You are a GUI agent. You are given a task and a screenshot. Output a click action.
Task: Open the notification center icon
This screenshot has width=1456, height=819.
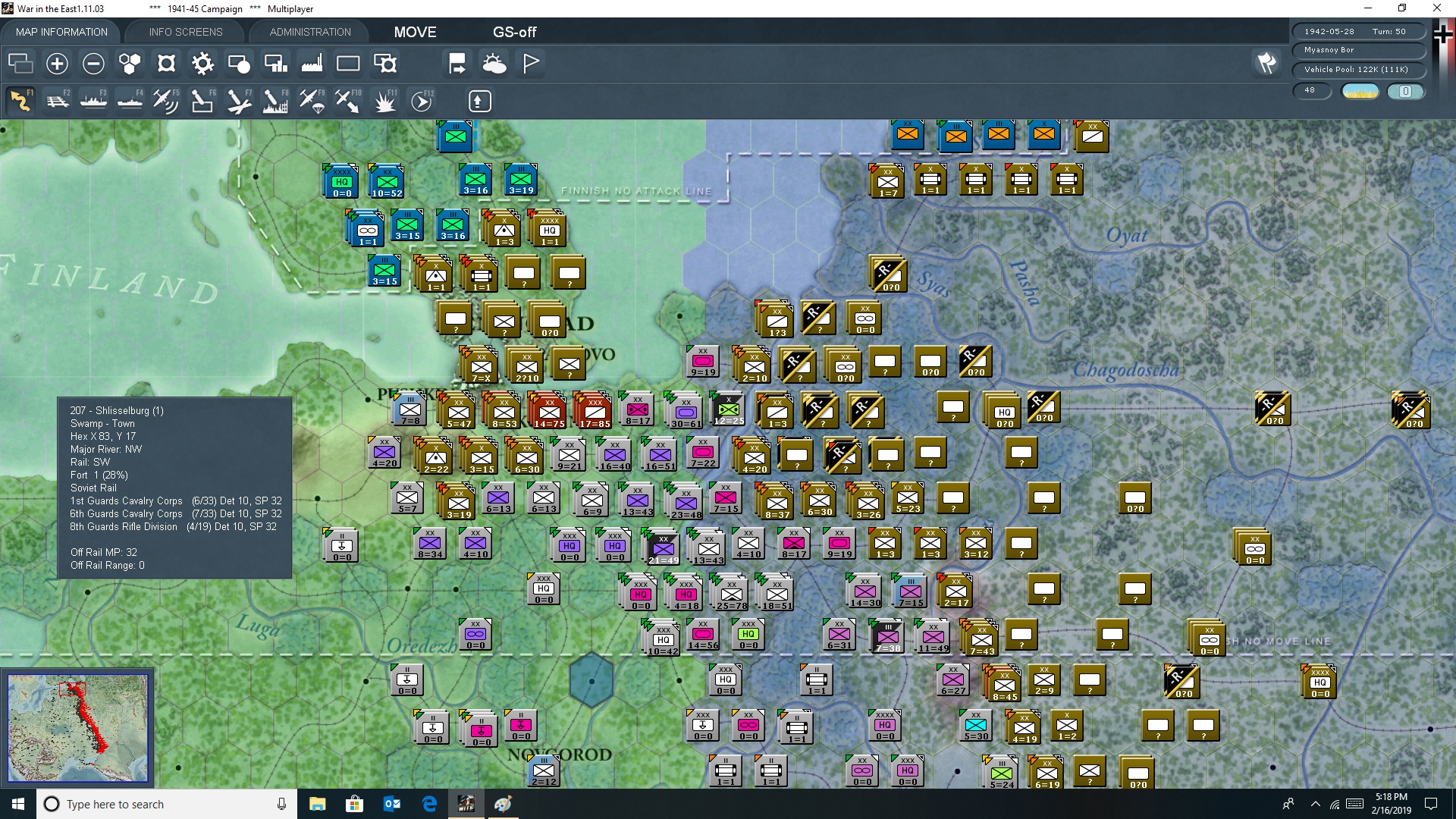pos(1431,804)
